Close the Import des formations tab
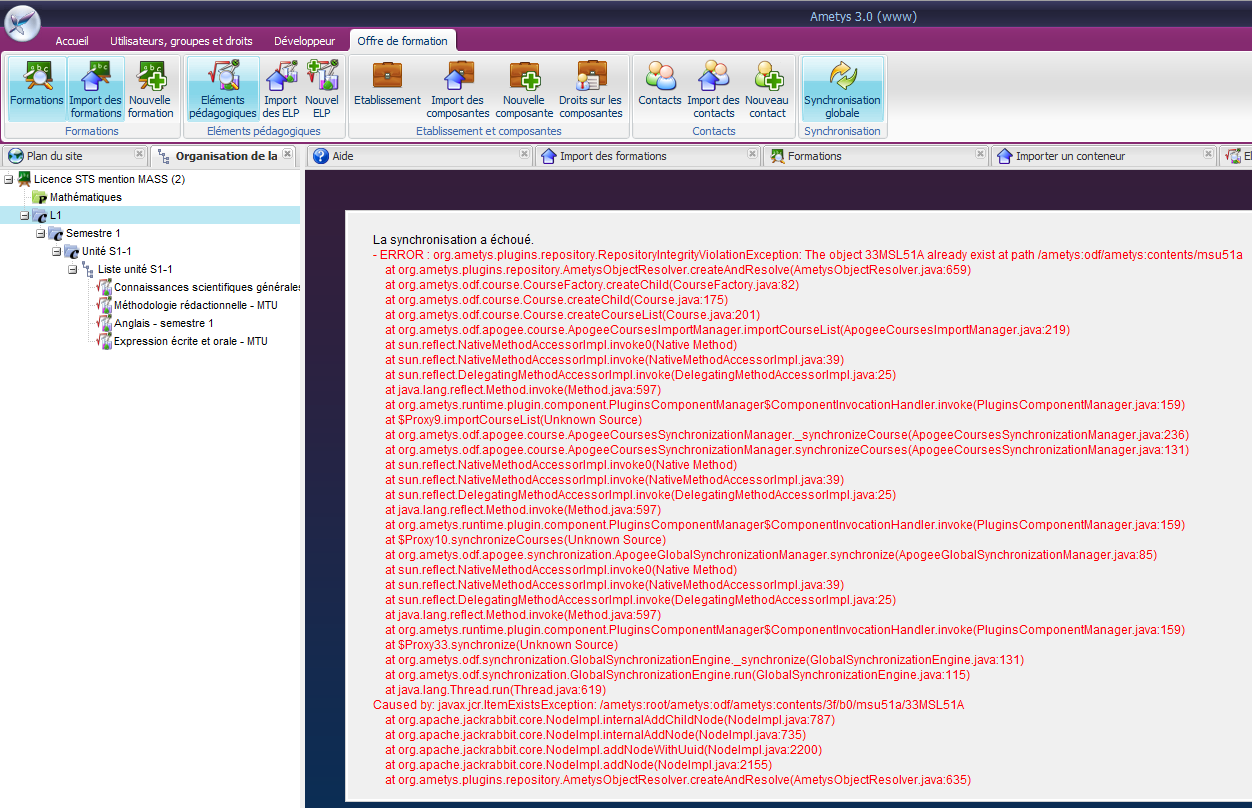 [753, 154]
